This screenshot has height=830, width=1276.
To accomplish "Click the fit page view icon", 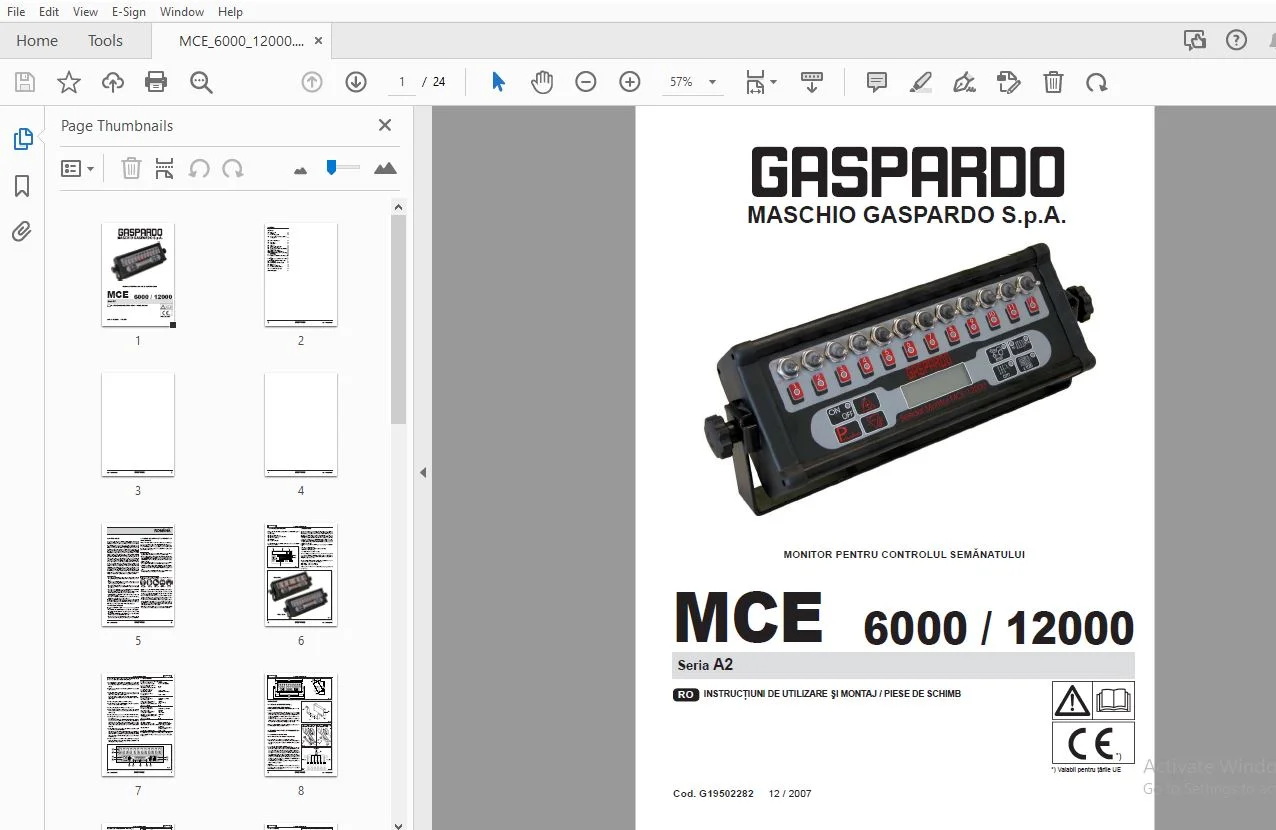I will (755, 82).
